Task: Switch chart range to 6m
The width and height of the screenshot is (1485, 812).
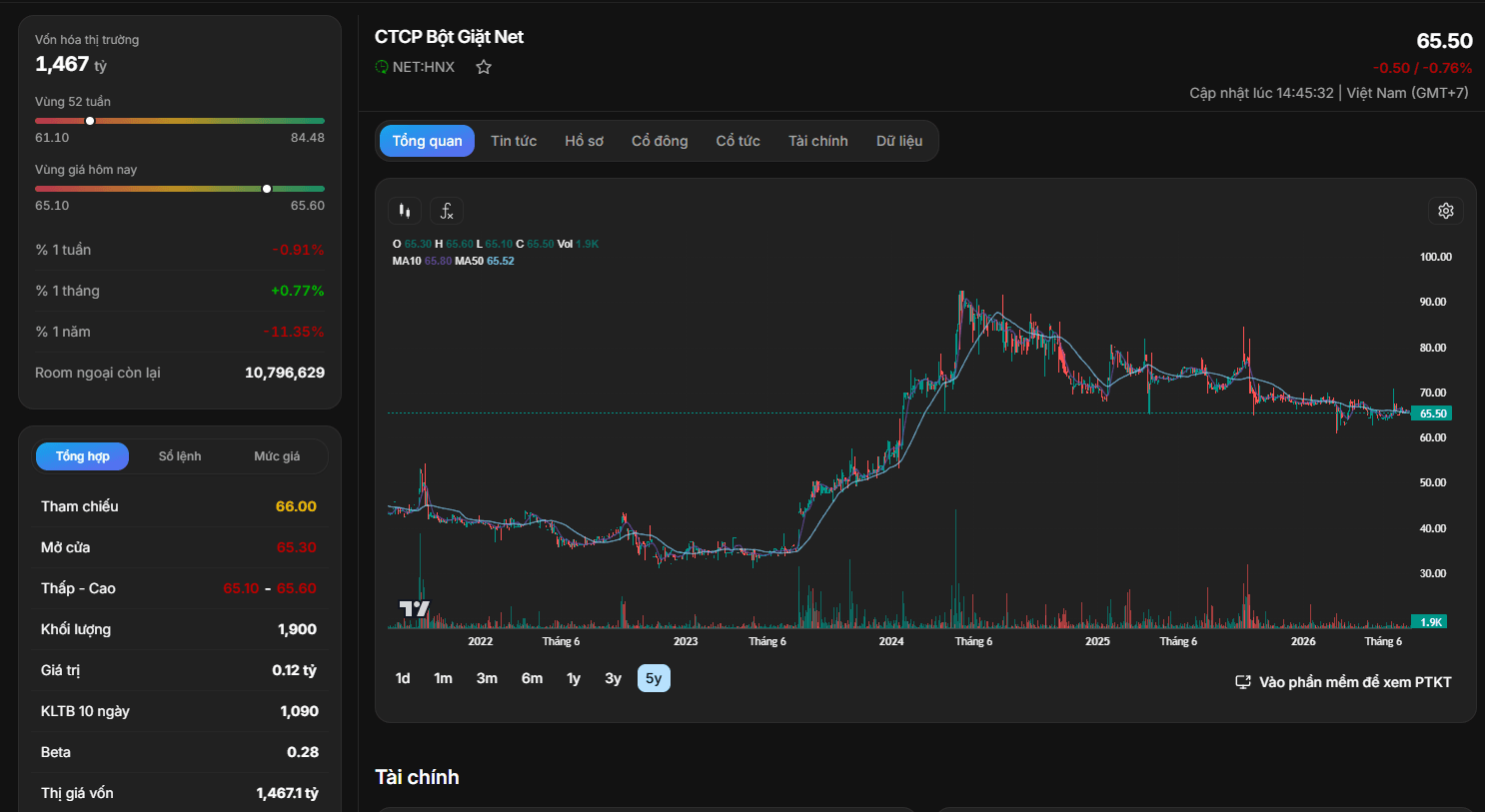Action: coord(532,678)
